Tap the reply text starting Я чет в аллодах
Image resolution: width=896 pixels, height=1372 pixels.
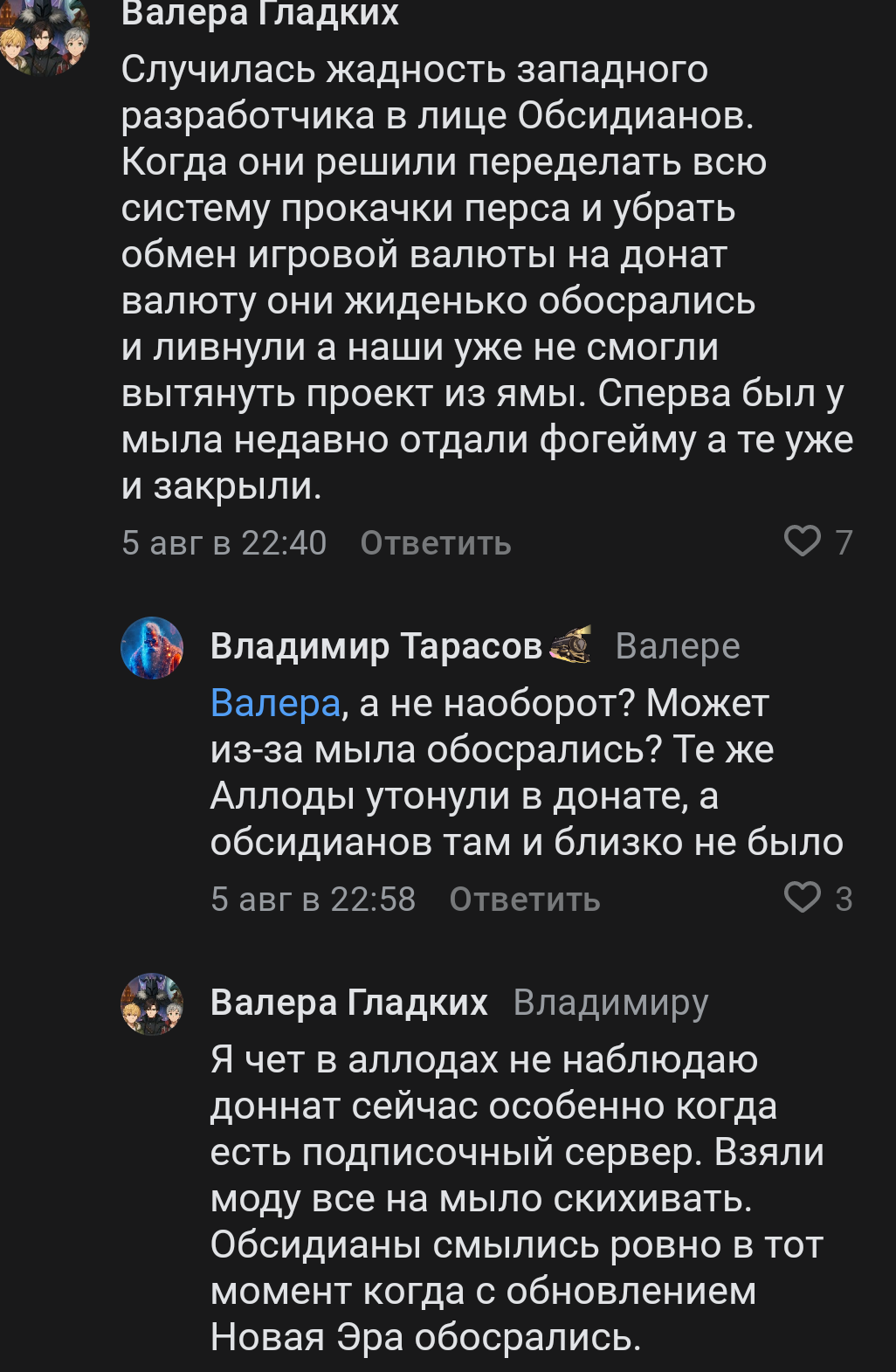[515, 1198]
